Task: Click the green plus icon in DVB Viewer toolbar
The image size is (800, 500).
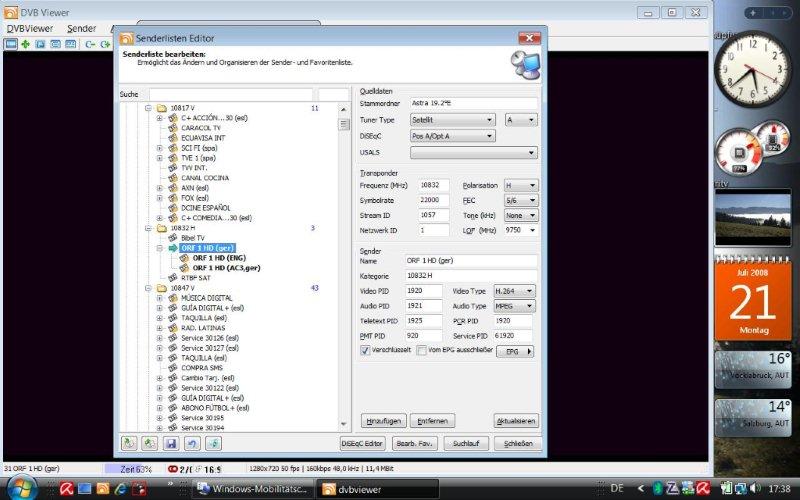Action: (x=26, y=44)
